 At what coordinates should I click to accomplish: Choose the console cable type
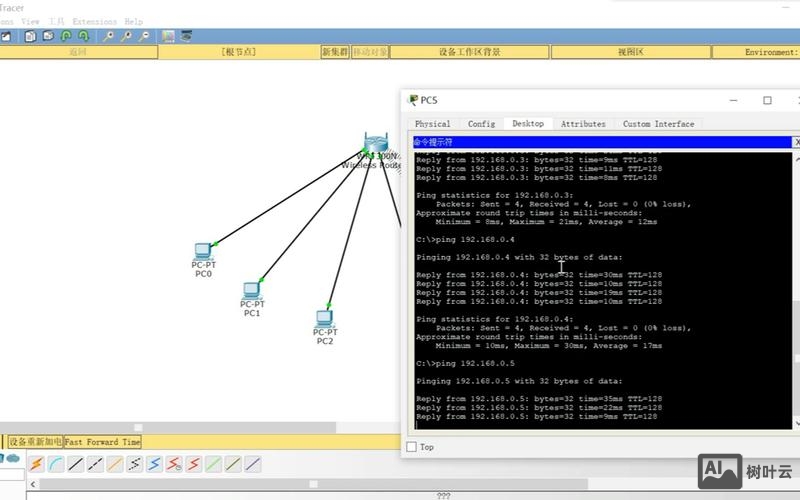[x=56, y=464]
